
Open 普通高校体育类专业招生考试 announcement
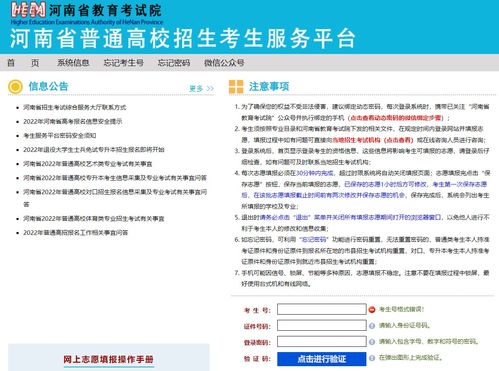tap(94, 219)
